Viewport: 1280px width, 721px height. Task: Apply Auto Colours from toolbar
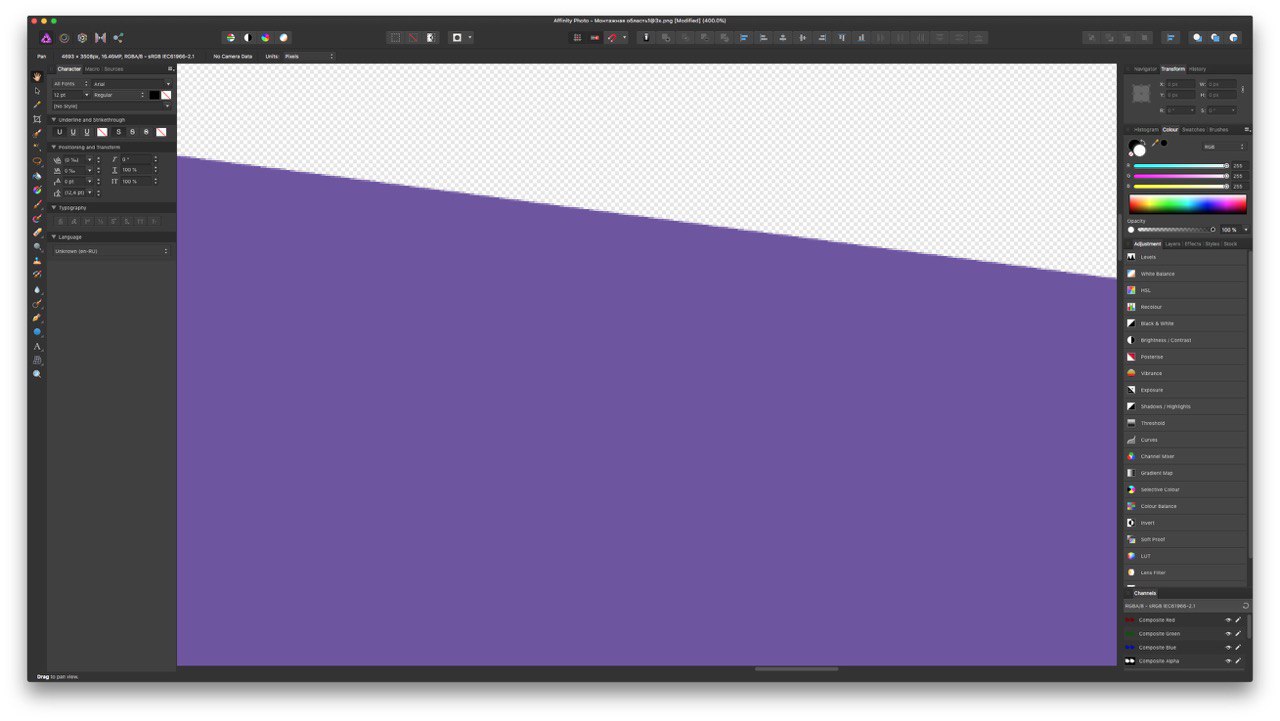click(x=266, y=38)
